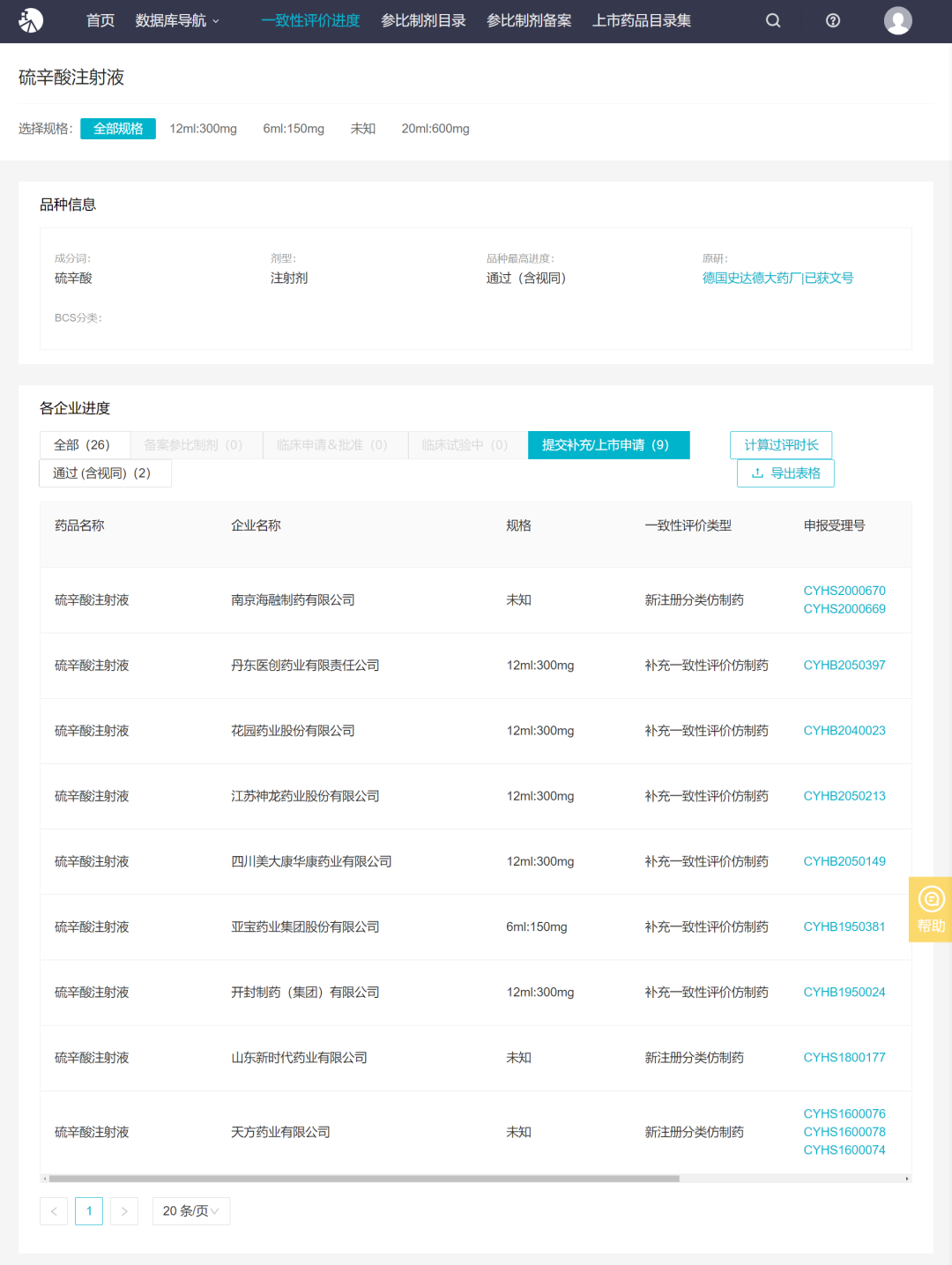The height and width of the screenshot is (1265, 952).
Task: Go to previous page arrow
Action: (x=54, y=1211)
